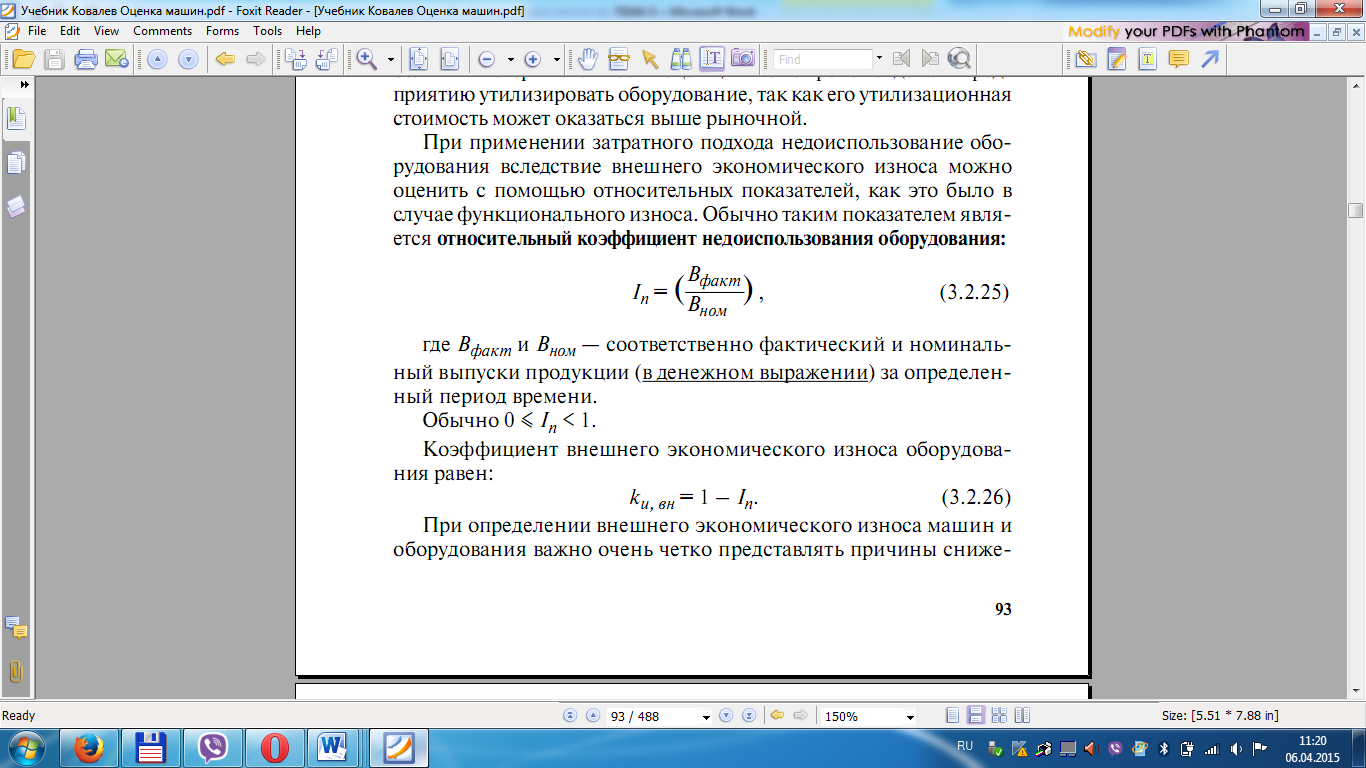Open the Layers side panel
Screen dimensions: 1366x768
pos(16,206)
